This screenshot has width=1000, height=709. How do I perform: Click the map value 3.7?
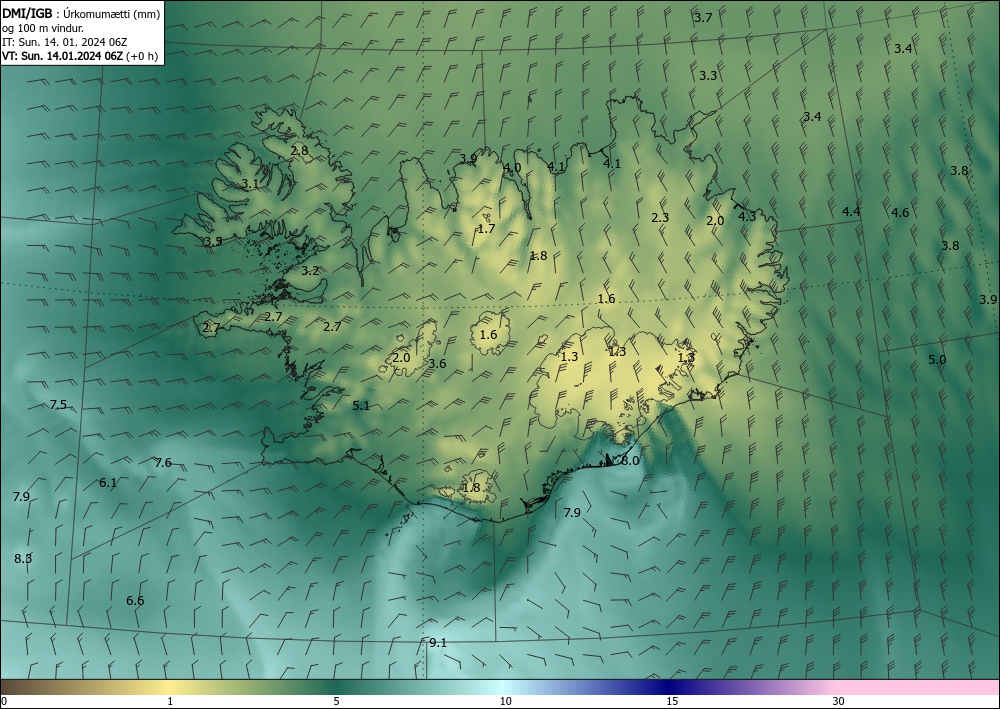[x=703, y=18]
